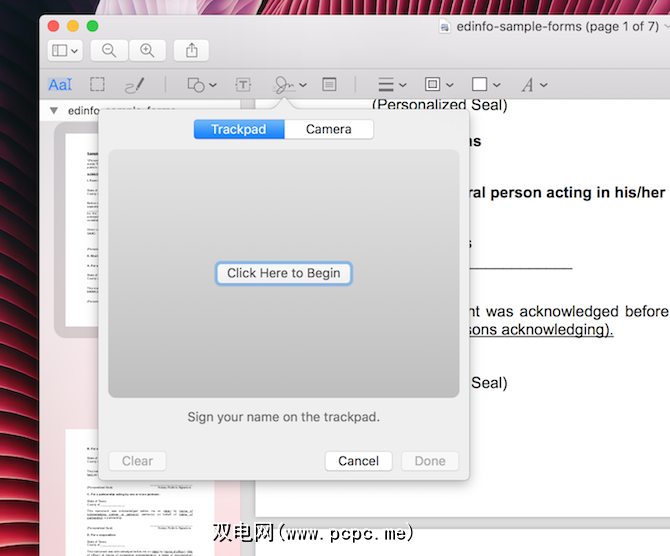Click the Cancel button
The height and width of the screenshot is (556, 670).
(359, 461)
